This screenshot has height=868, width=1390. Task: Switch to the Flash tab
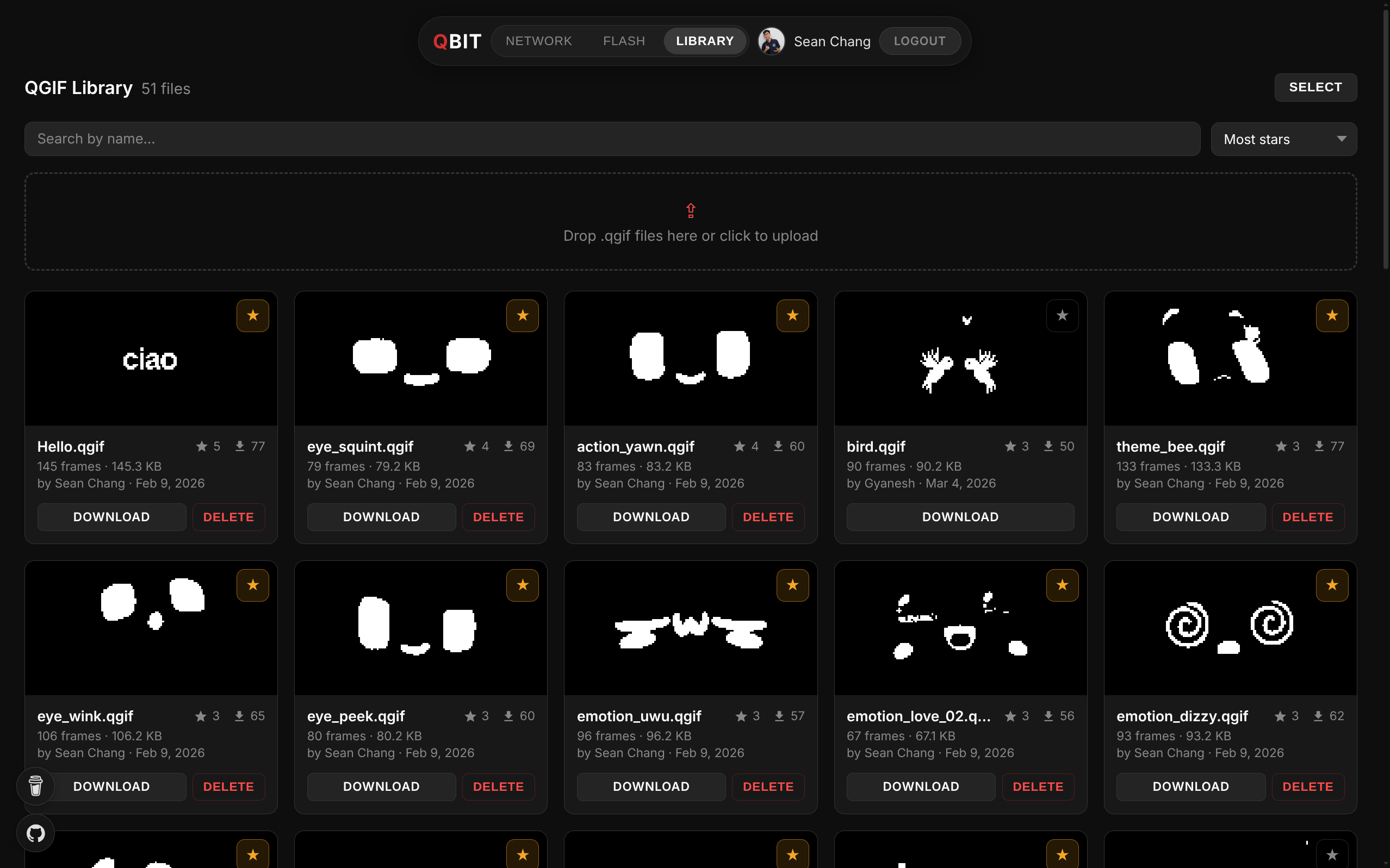coord(624,41)
